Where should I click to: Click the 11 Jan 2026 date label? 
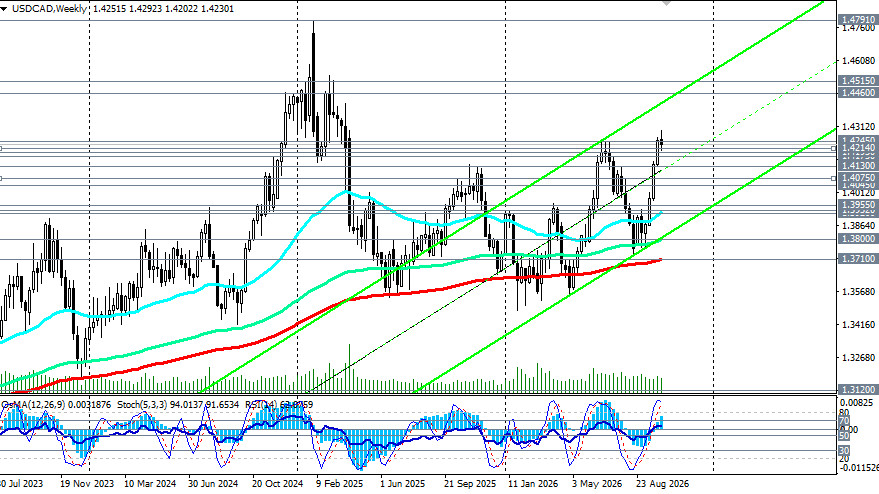533,483
